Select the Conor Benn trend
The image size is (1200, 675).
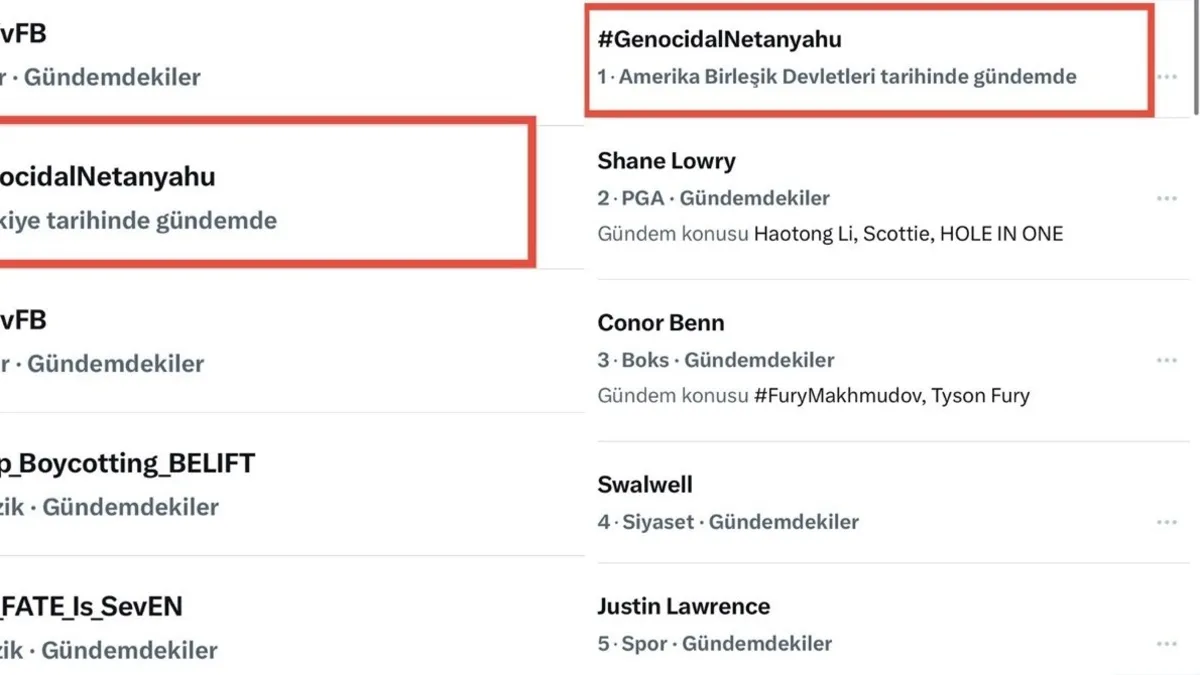660,323
